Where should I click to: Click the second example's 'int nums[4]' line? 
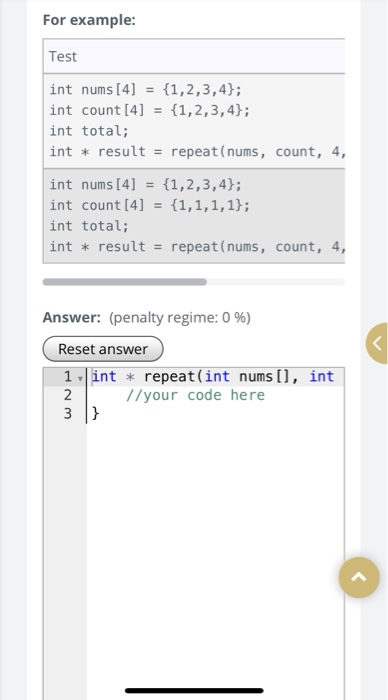pyautogui.click(x=146, y=184)
